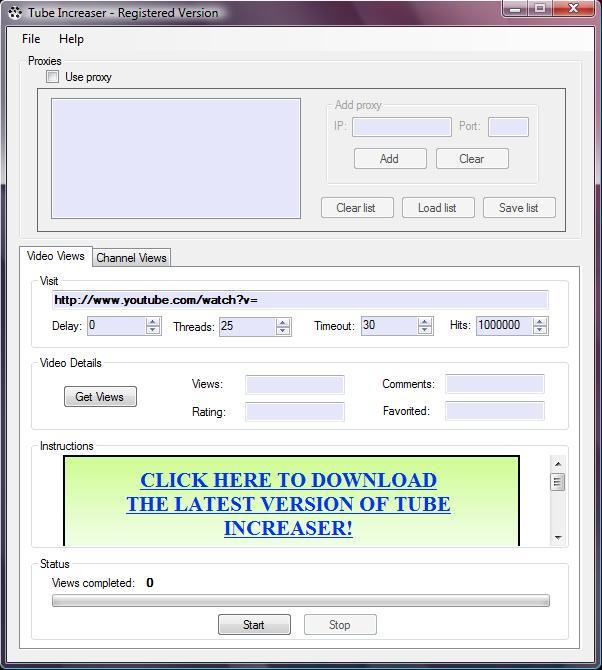
Task: Click the YouTube URL visit field
Action: point(300,300)
